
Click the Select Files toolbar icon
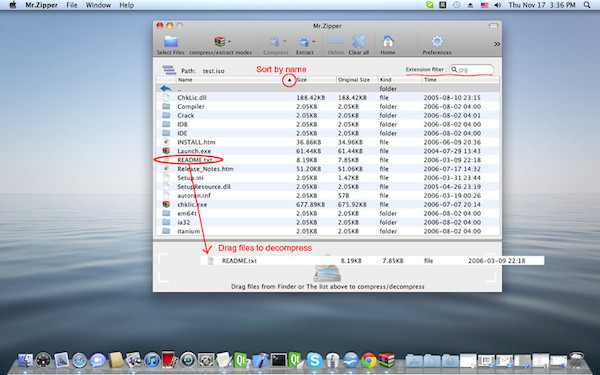[171, 42]
